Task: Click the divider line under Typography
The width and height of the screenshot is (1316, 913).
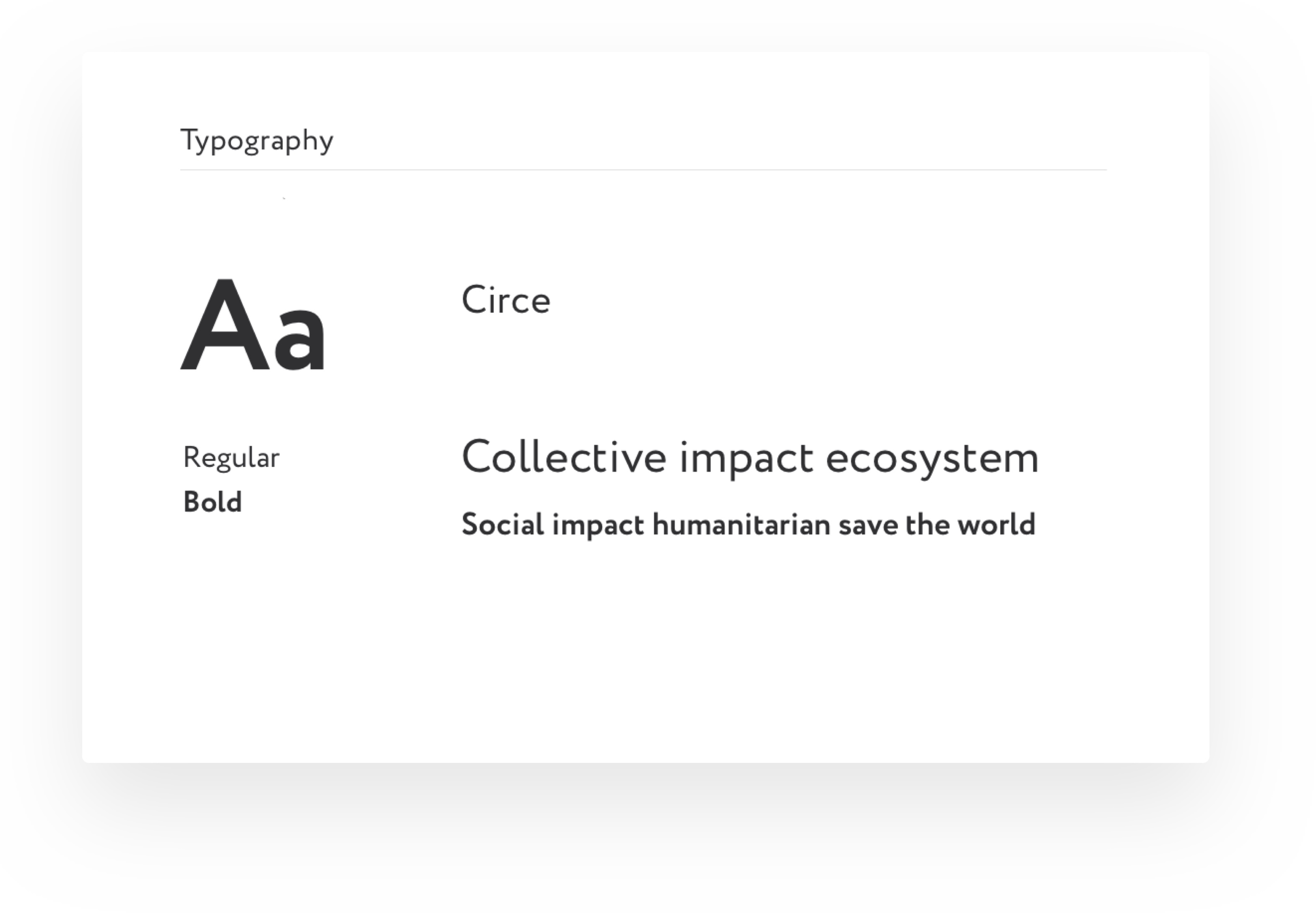Action: [x=643, y=170]
